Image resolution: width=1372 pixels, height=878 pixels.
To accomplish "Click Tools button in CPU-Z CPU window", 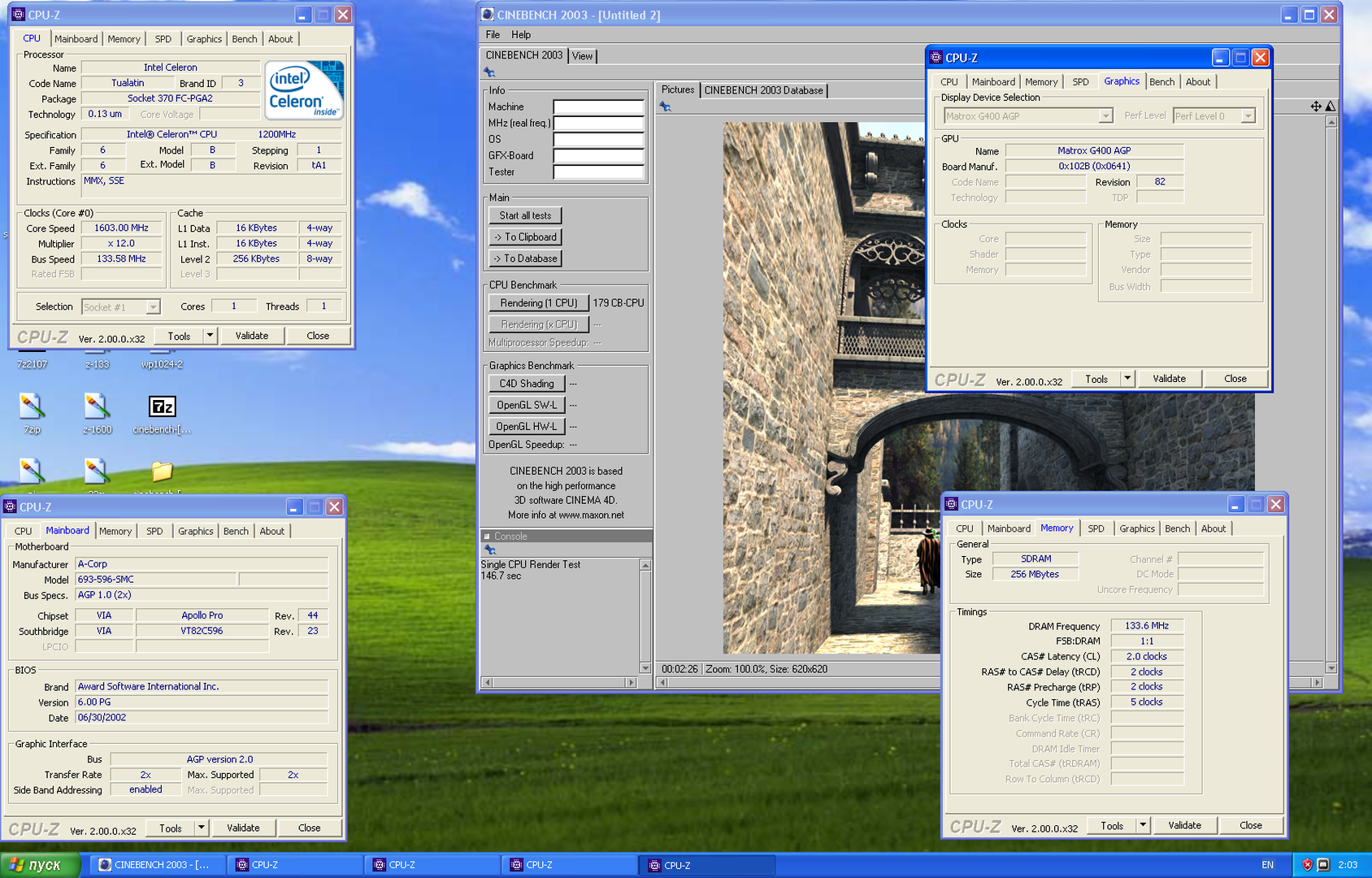I will pos(179,336).
